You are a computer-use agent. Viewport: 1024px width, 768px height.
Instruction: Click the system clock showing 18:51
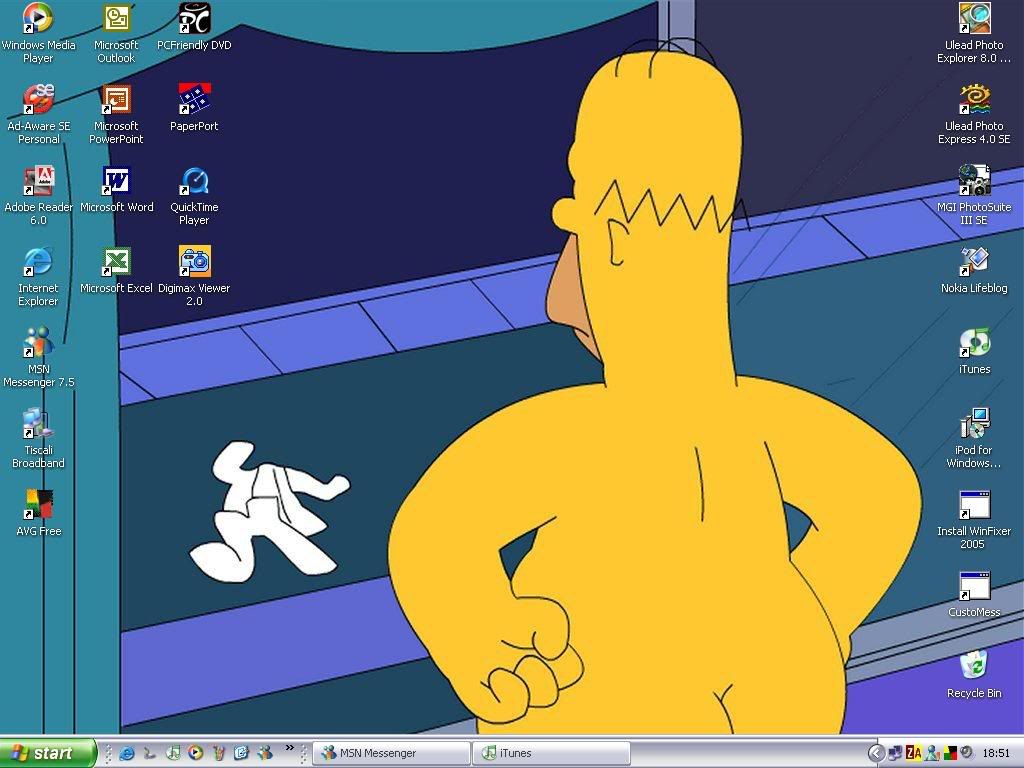click(996, 753)
